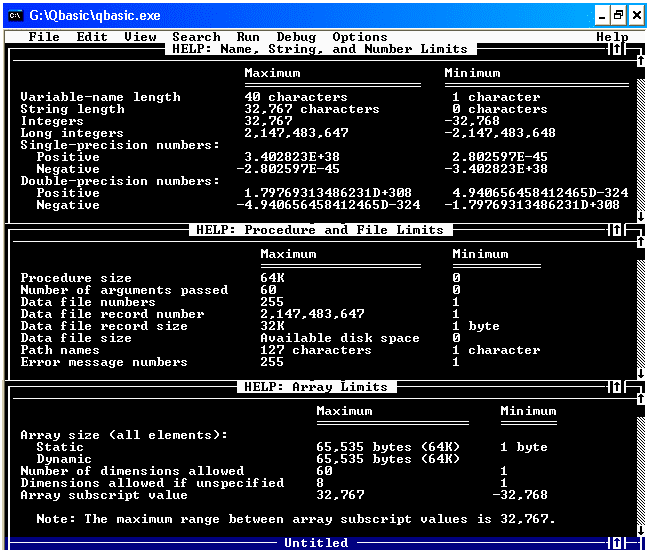
Task: Open the Edit menu
Action: tap(92, 37)
